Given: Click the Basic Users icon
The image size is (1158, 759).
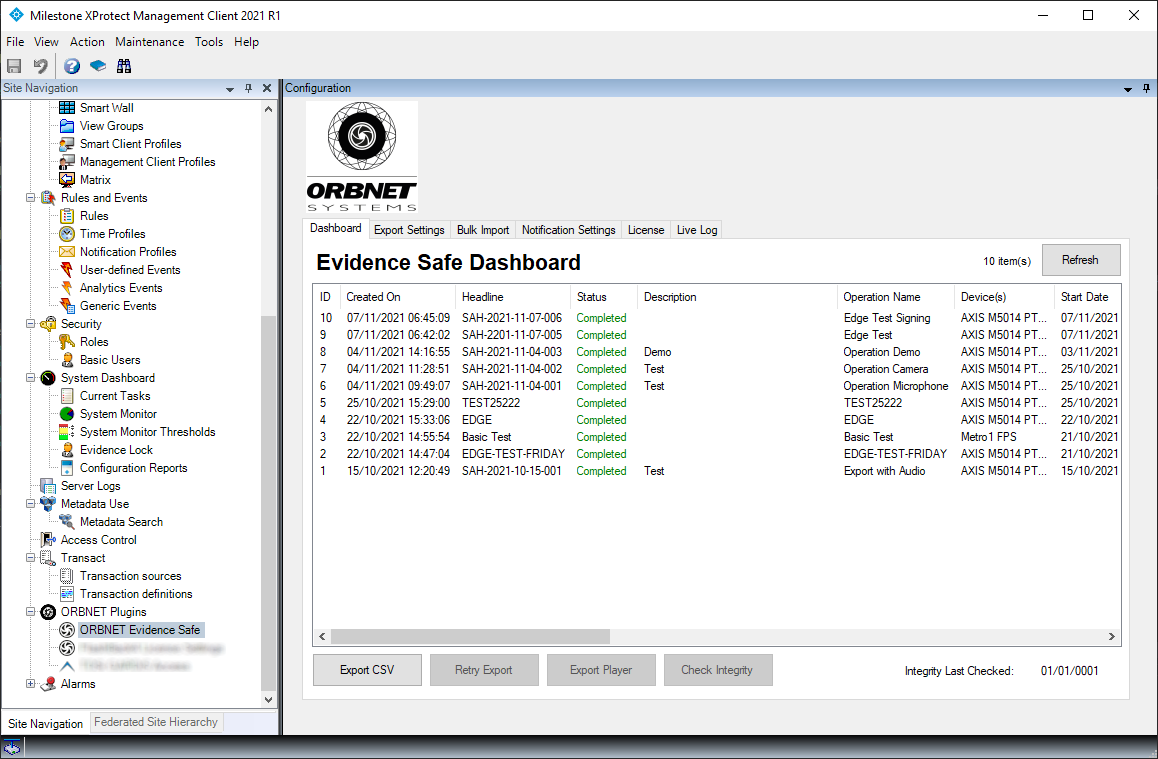Looking at the screenshot, I should 67,360.
